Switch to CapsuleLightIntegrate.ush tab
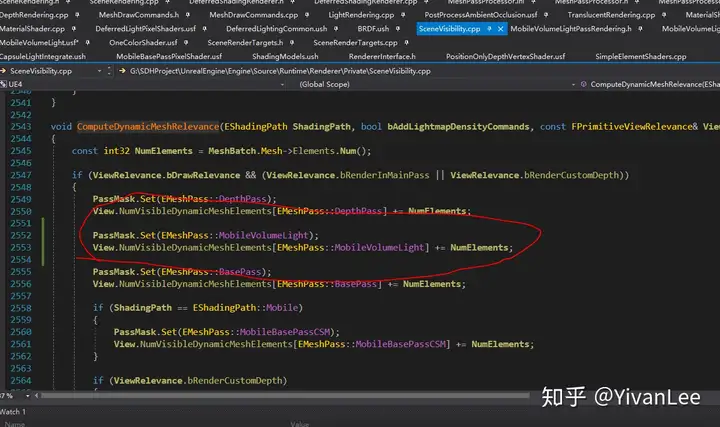Image resolution: width=720 pixels, height=427 pixels. (x=42, y=56)
